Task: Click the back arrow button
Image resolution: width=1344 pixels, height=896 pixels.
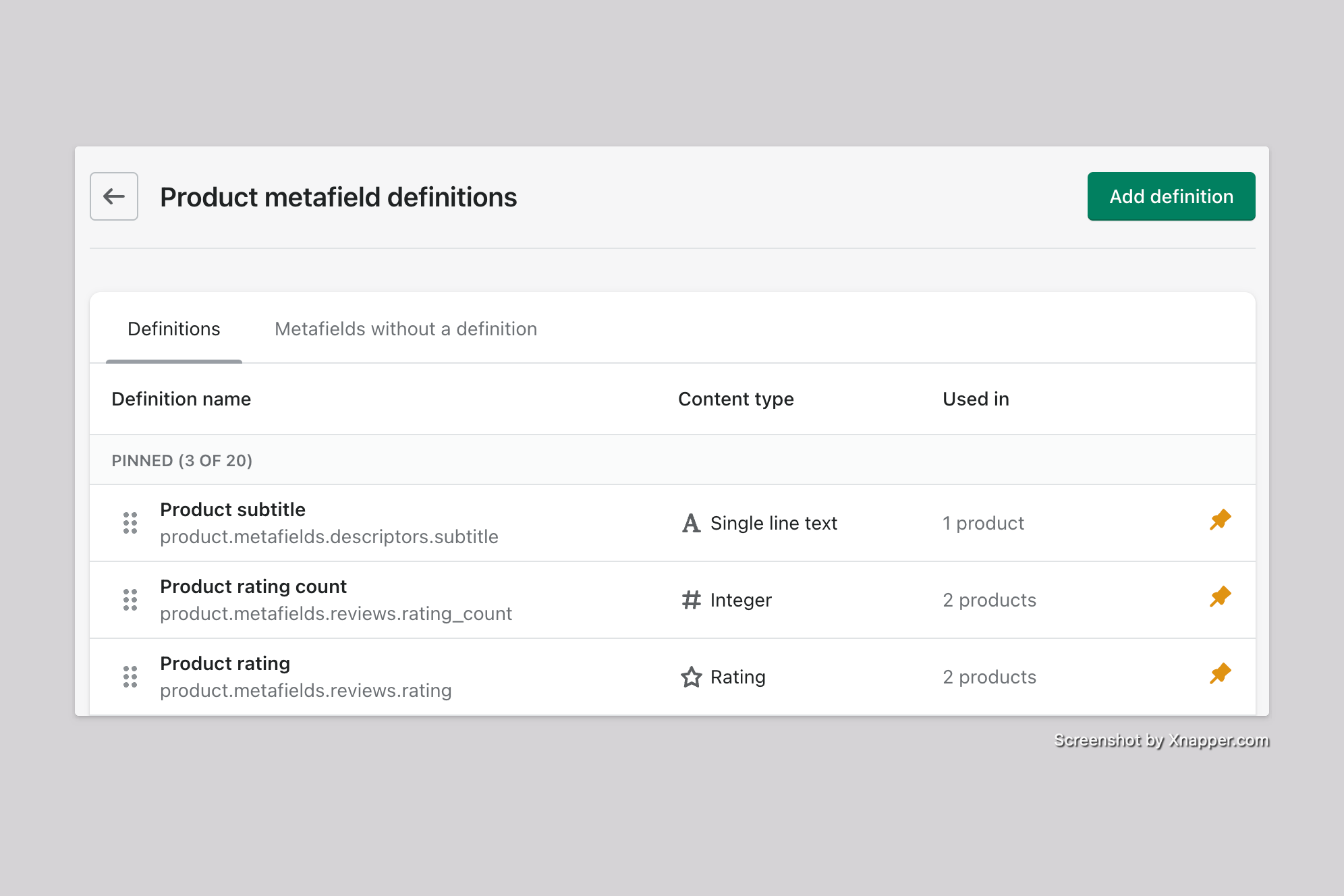Action: [x=114, y=196]
